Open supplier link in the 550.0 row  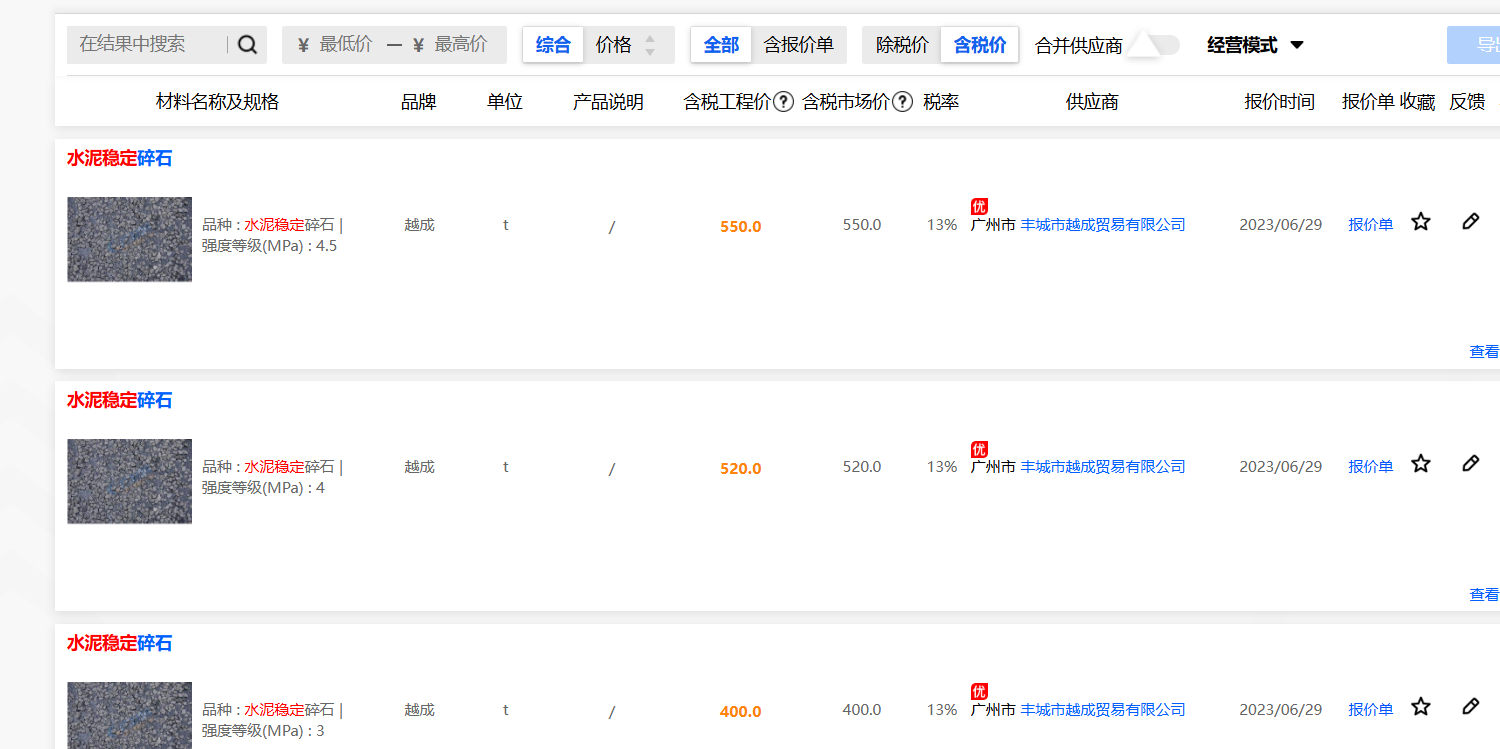[x=1103, y=225]
